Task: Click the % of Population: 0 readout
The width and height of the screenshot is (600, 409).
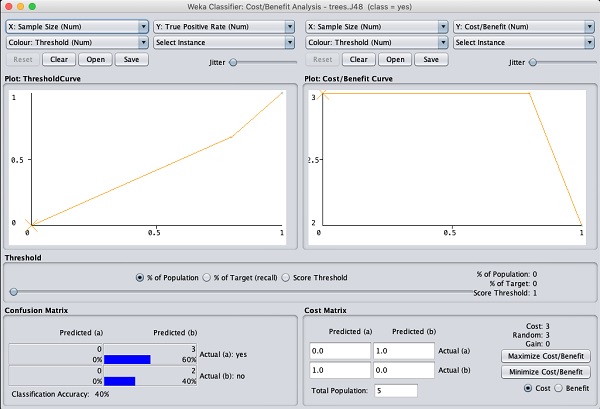Action: (x=507, y=274)
